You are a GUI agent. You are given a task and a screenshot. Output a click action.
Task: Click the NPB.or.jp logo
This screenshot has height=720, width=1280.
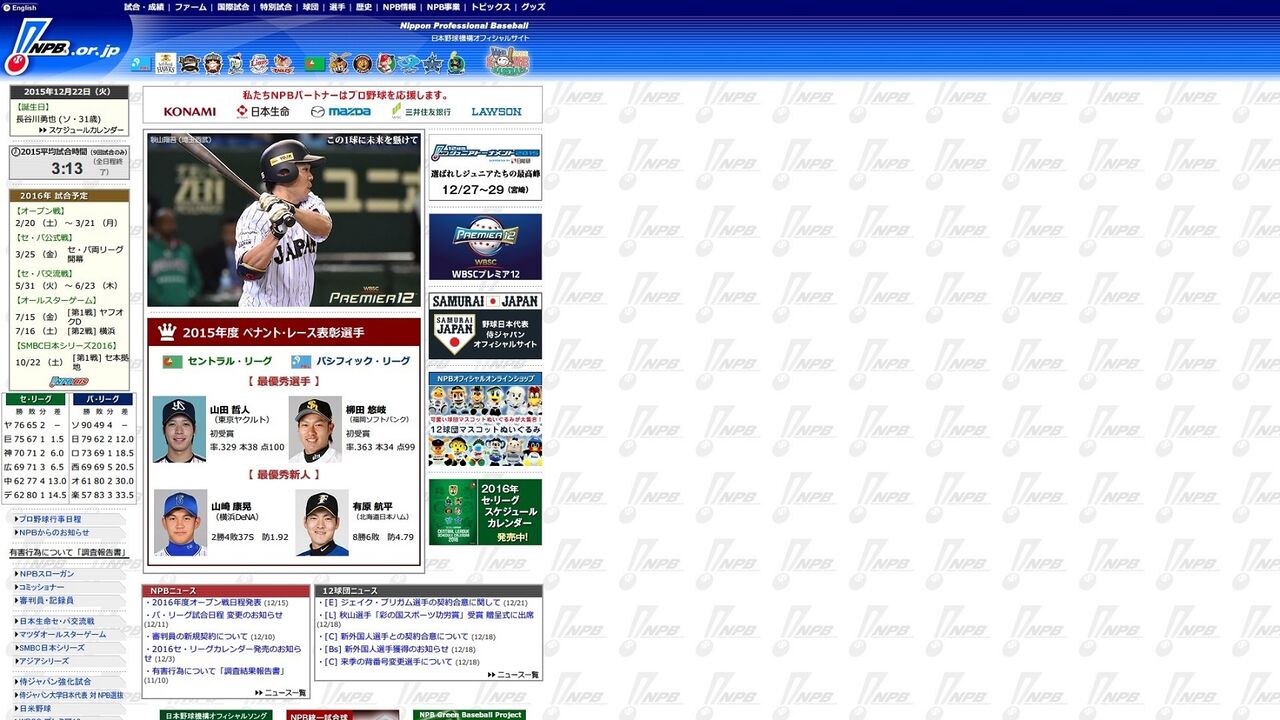coord(62,50)
